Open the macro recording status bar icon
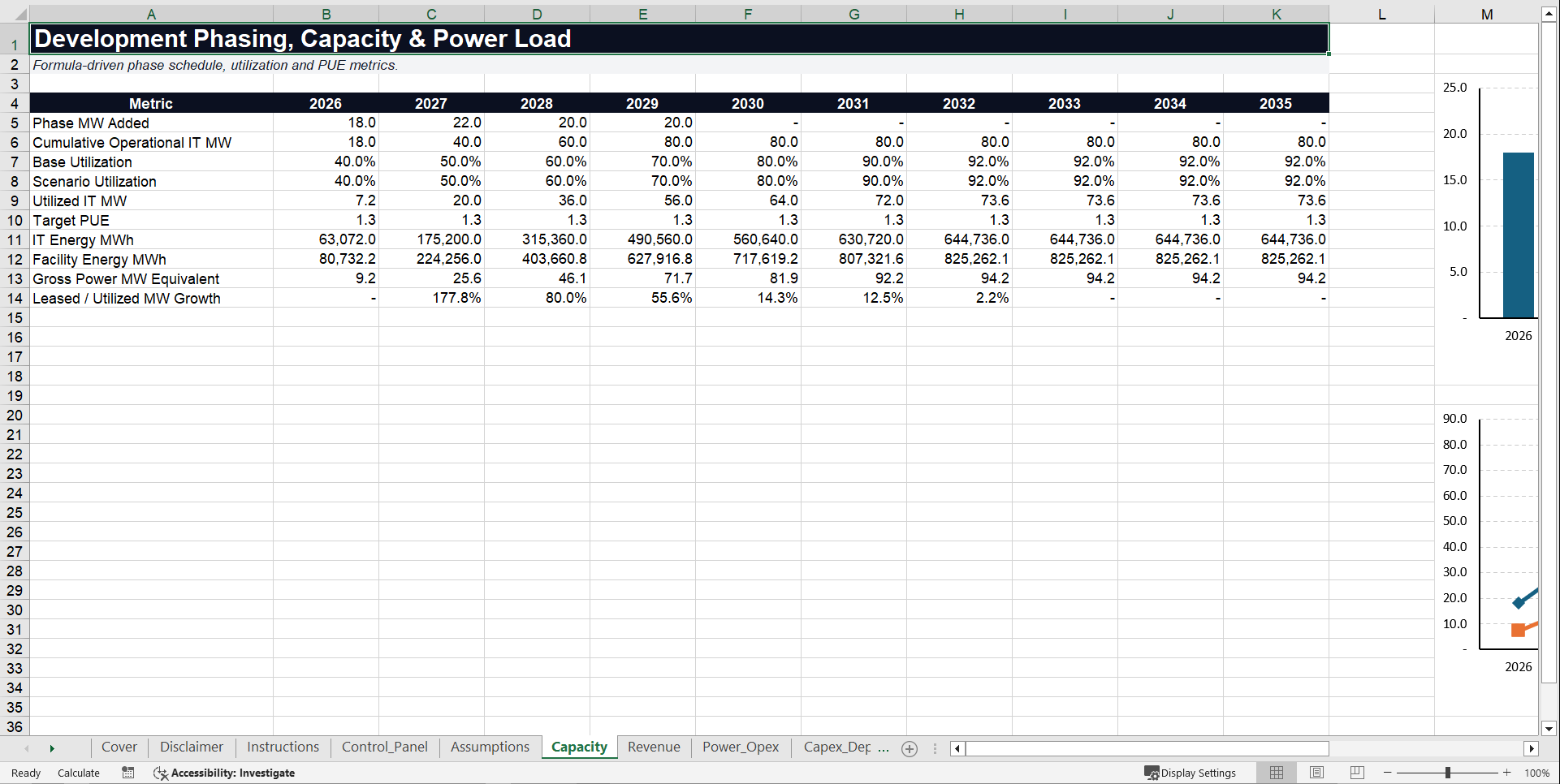This screenshot has width=1560, height=784. (128, 773)
